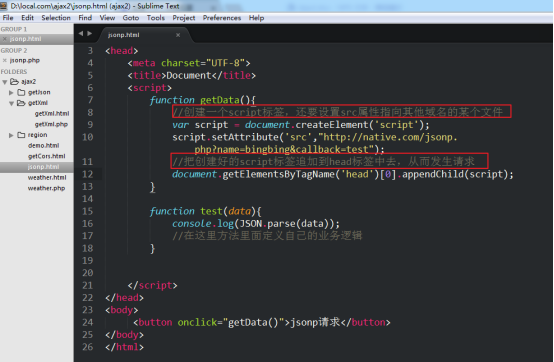Select jsonp.html in folder tree

point(43,167)
